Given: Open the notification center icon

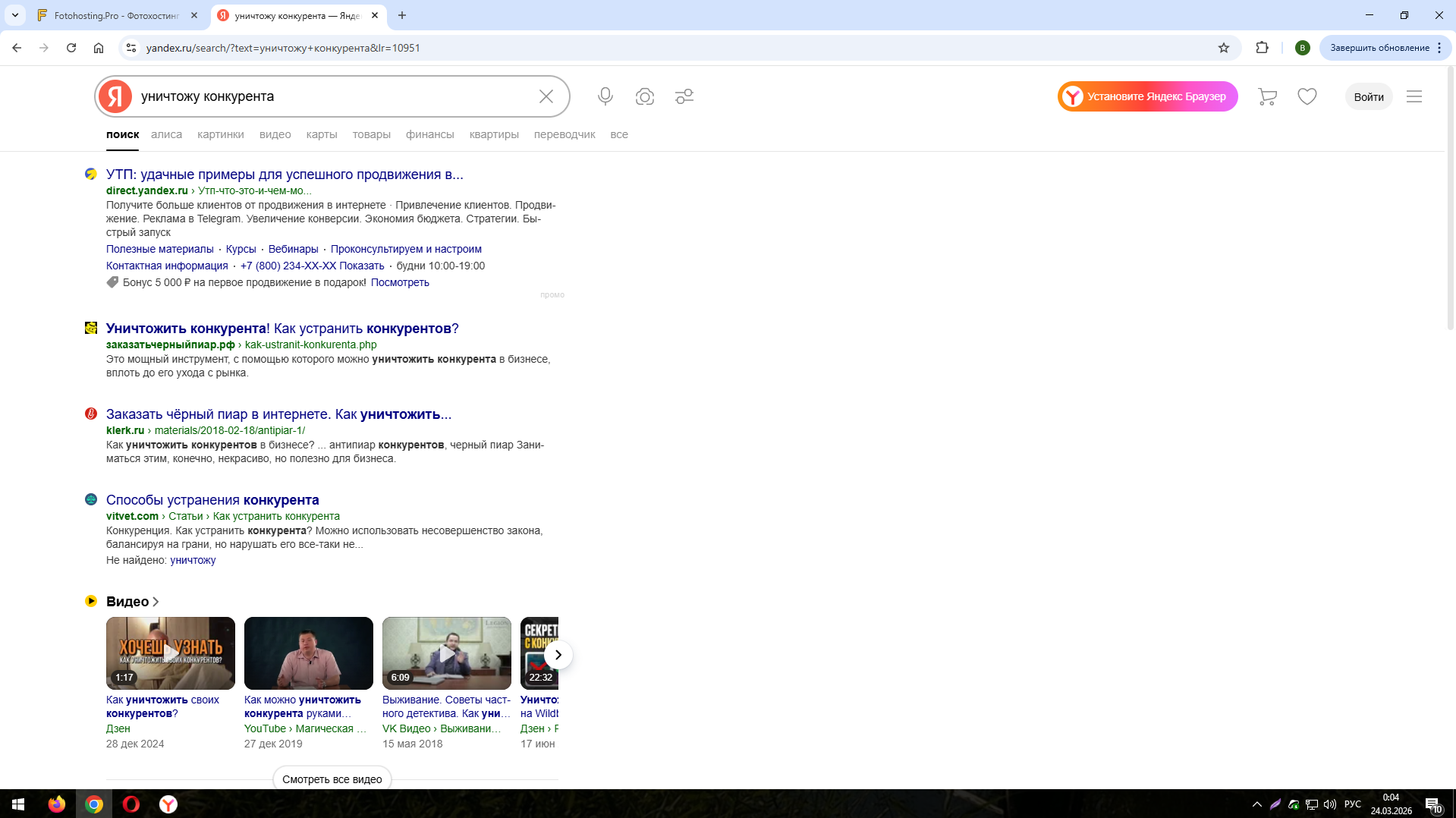Looking at the screenshot, I should tap(1432, 804).
